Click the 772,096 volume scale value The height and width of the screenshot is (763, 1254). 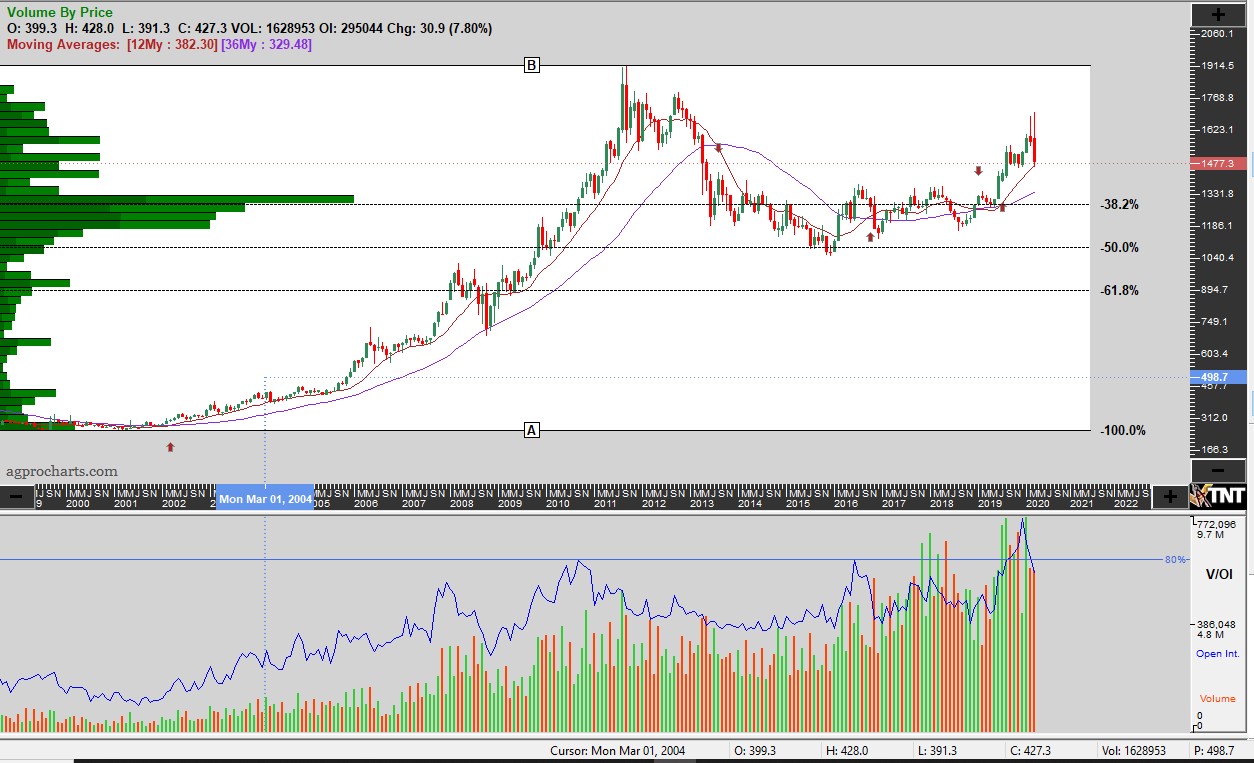click(x=1217, y=524)
